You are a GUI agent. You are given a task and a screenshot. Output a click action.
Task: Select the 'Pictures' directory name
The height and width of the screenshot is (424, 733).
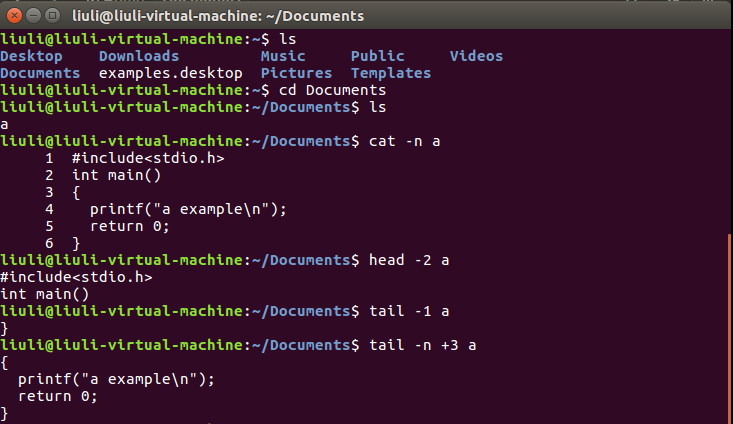(x=296, y=73)
